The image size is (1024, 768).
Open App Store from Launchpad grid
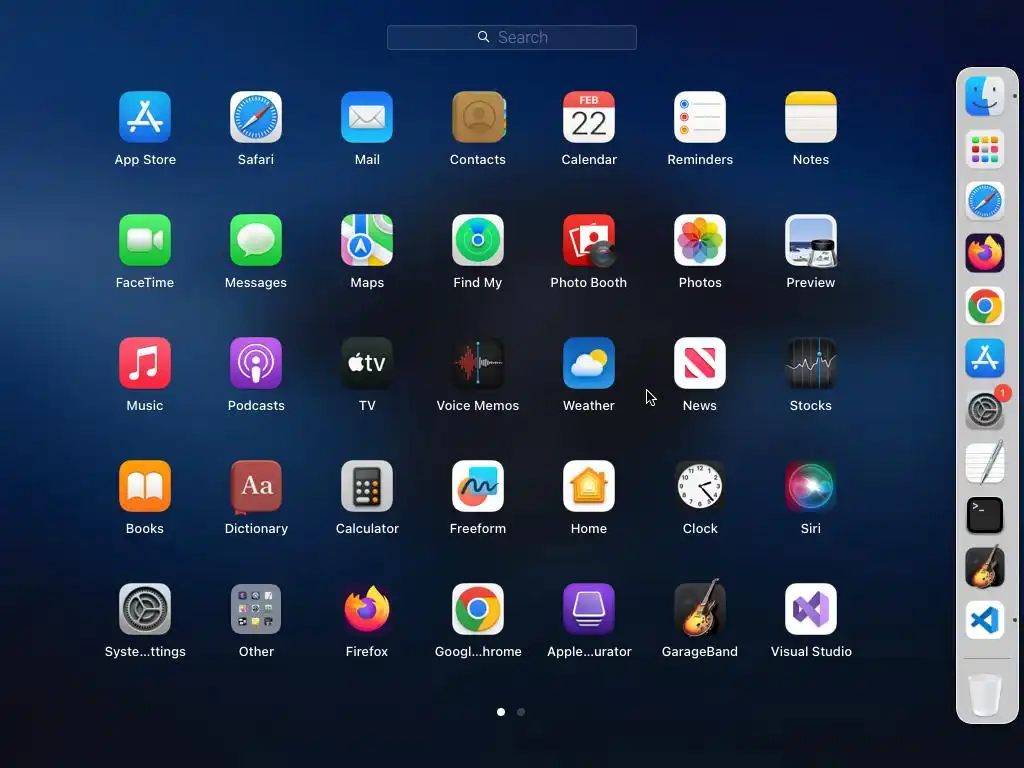(x=145, y=118)
